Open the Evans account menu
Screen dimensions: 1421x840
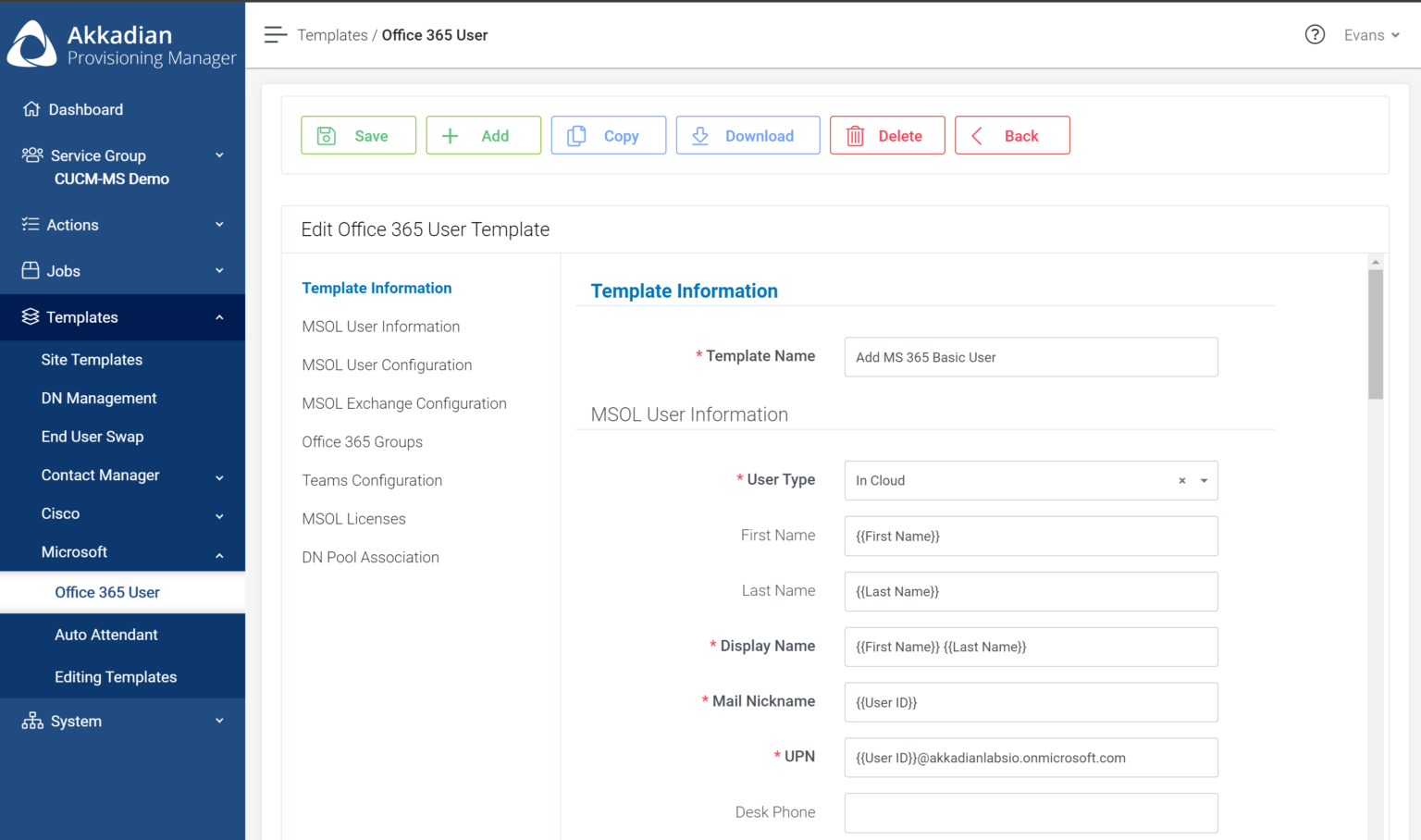click(1372, 34)
